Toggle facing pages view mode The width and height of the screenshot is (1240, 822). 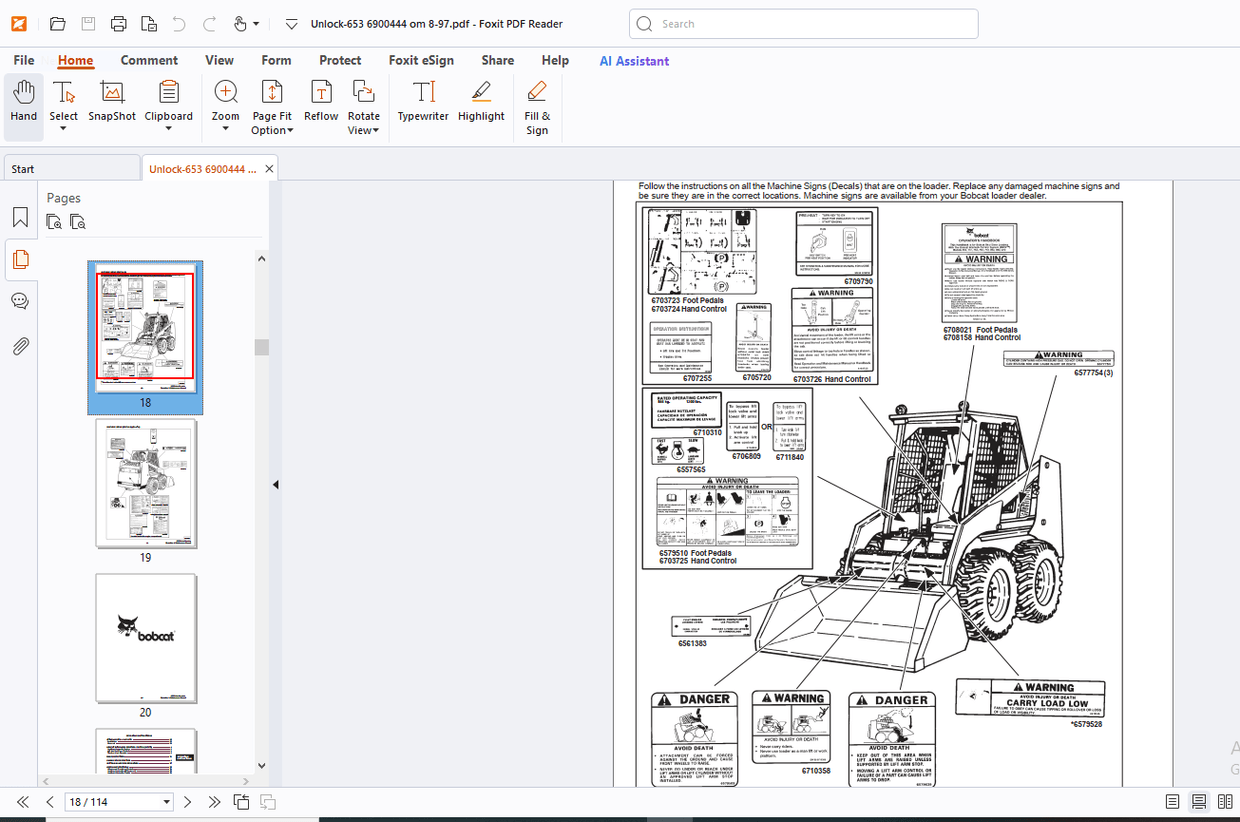[1225, 802]
